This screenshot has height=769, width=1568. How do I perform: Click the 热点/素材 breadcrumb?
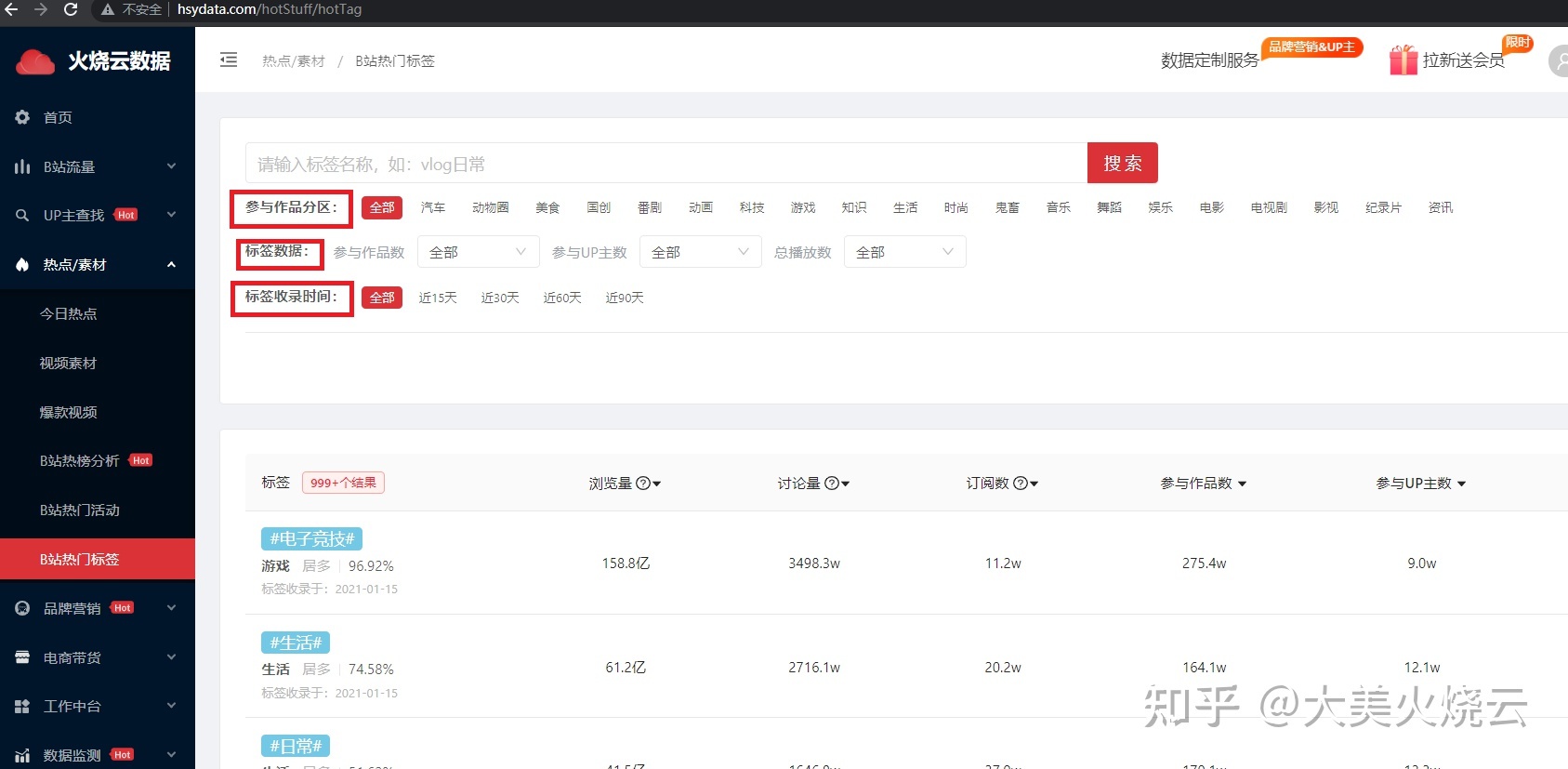(x=294, y=61)
